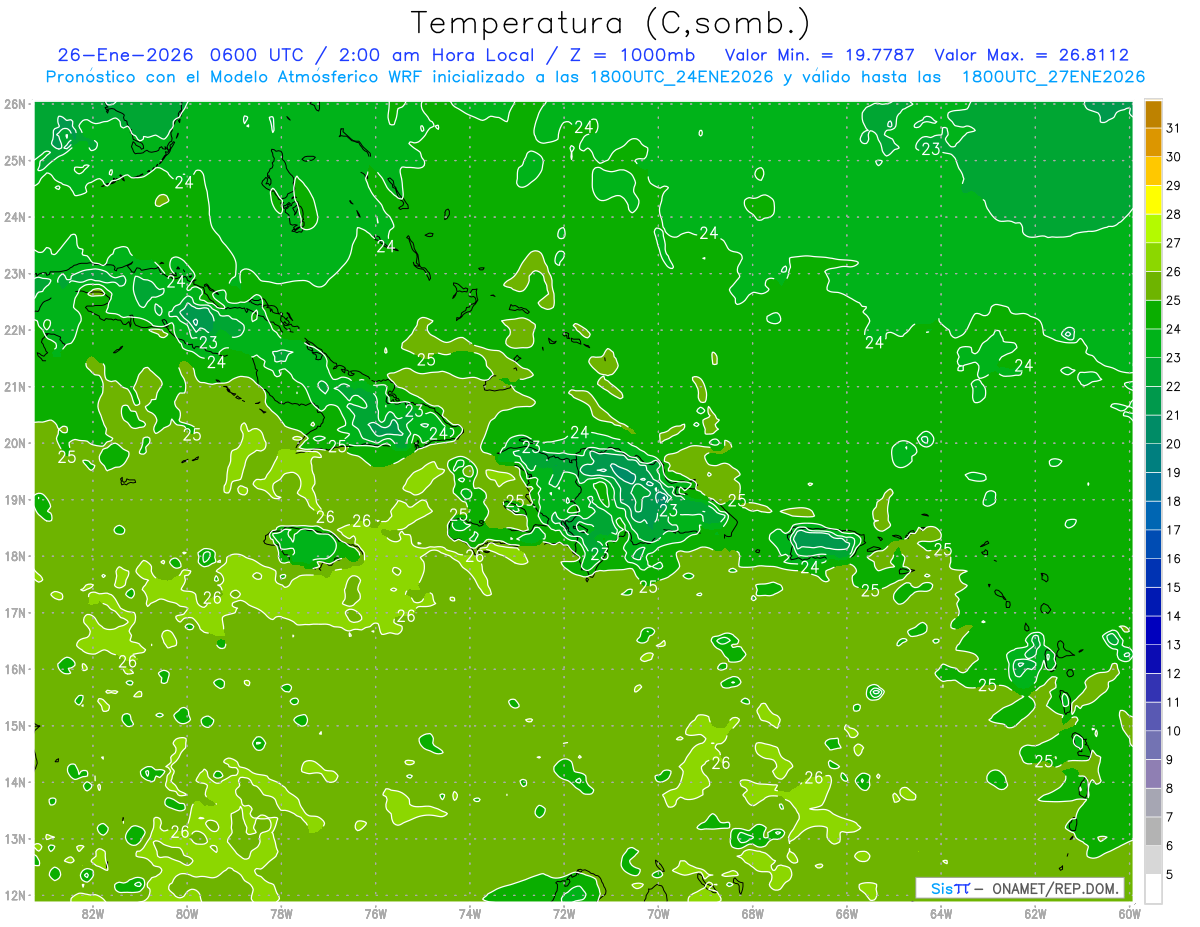Click the color scale label "13"
Viewport: 1200px width, 927px height.
pos(1174,645)
